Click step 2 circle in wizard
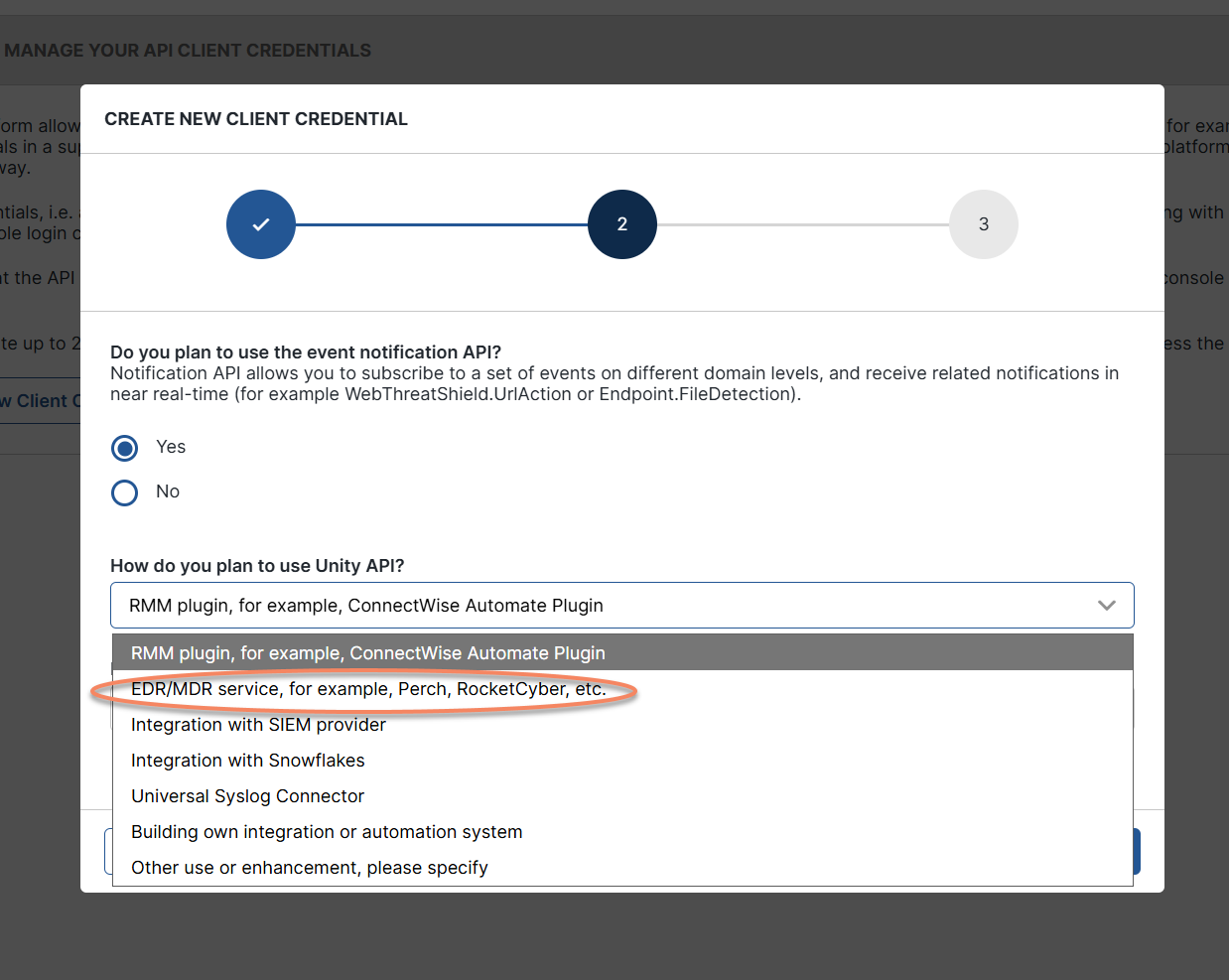 pyautogui.click(x=622, y=224)
